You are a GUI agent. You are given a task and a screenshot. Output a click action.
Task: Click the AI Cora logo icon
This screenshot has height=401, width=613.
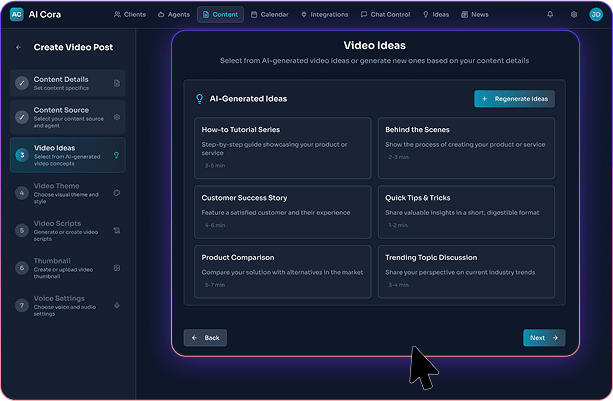tap(17, 15)
